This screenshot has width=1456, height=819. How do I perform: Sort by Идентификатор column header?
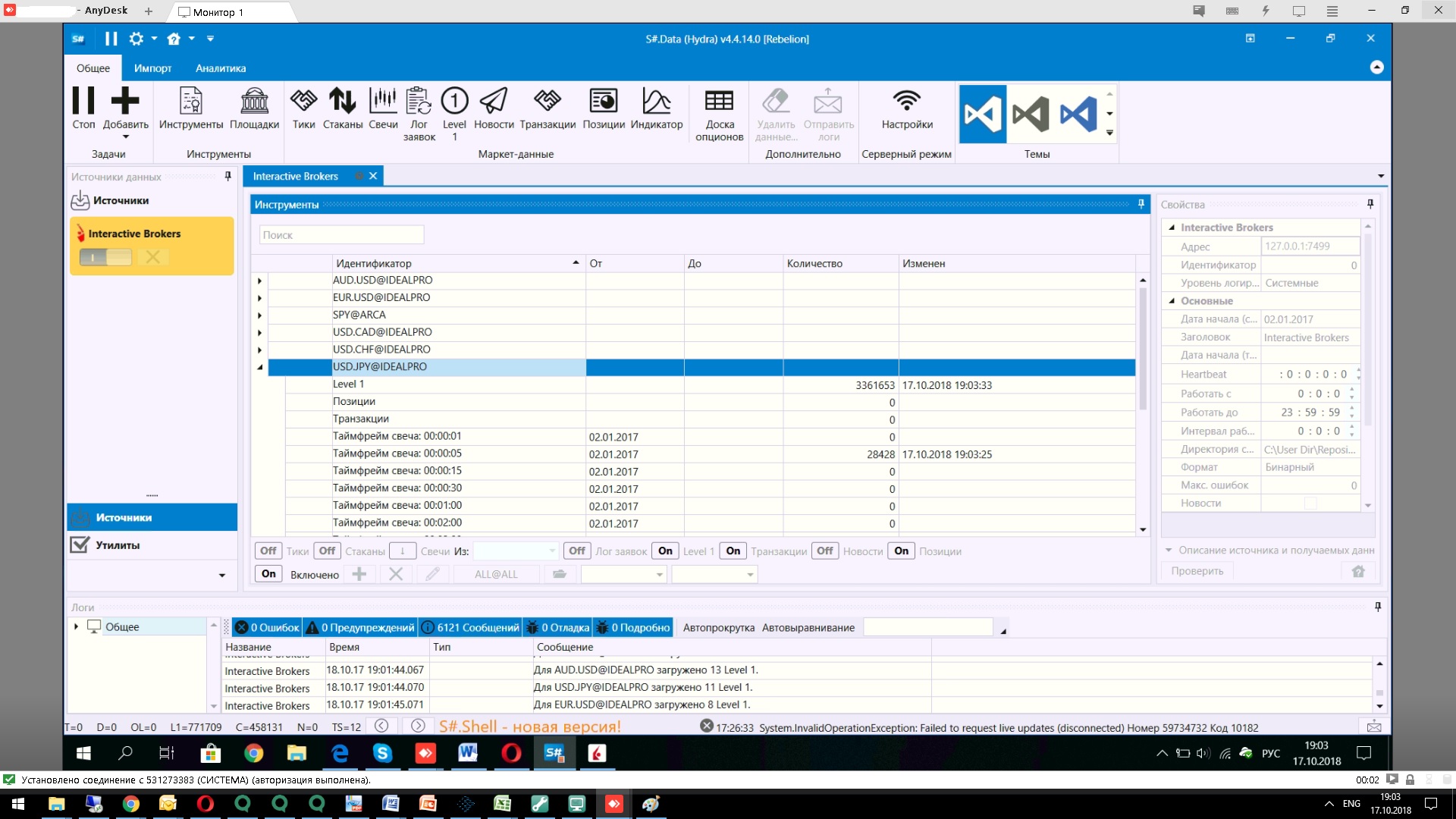458,263
